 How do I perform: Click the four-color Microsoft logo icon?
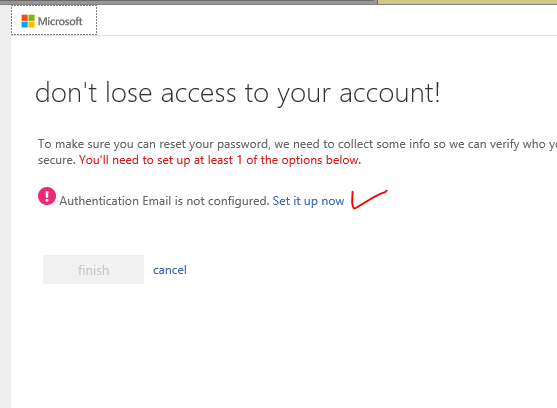(x=28, y=21)
